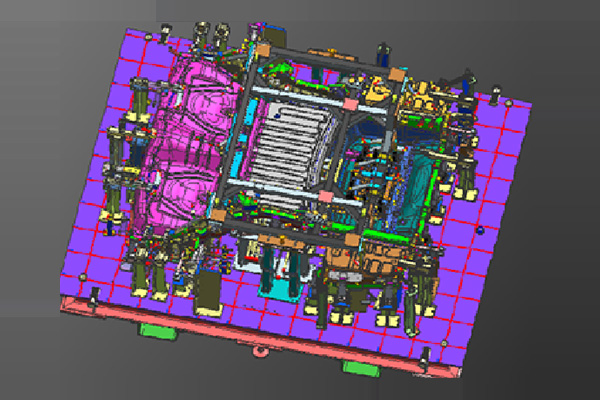This screenshot has height=400, width=600.
Task: Pick the right green foot block
Action: (362, 366)
